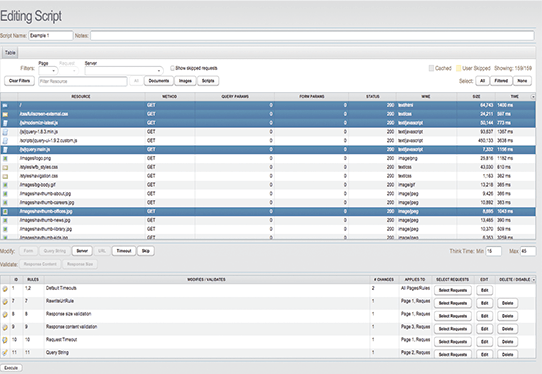Open the Page filter dropdown

coord(48,71)
